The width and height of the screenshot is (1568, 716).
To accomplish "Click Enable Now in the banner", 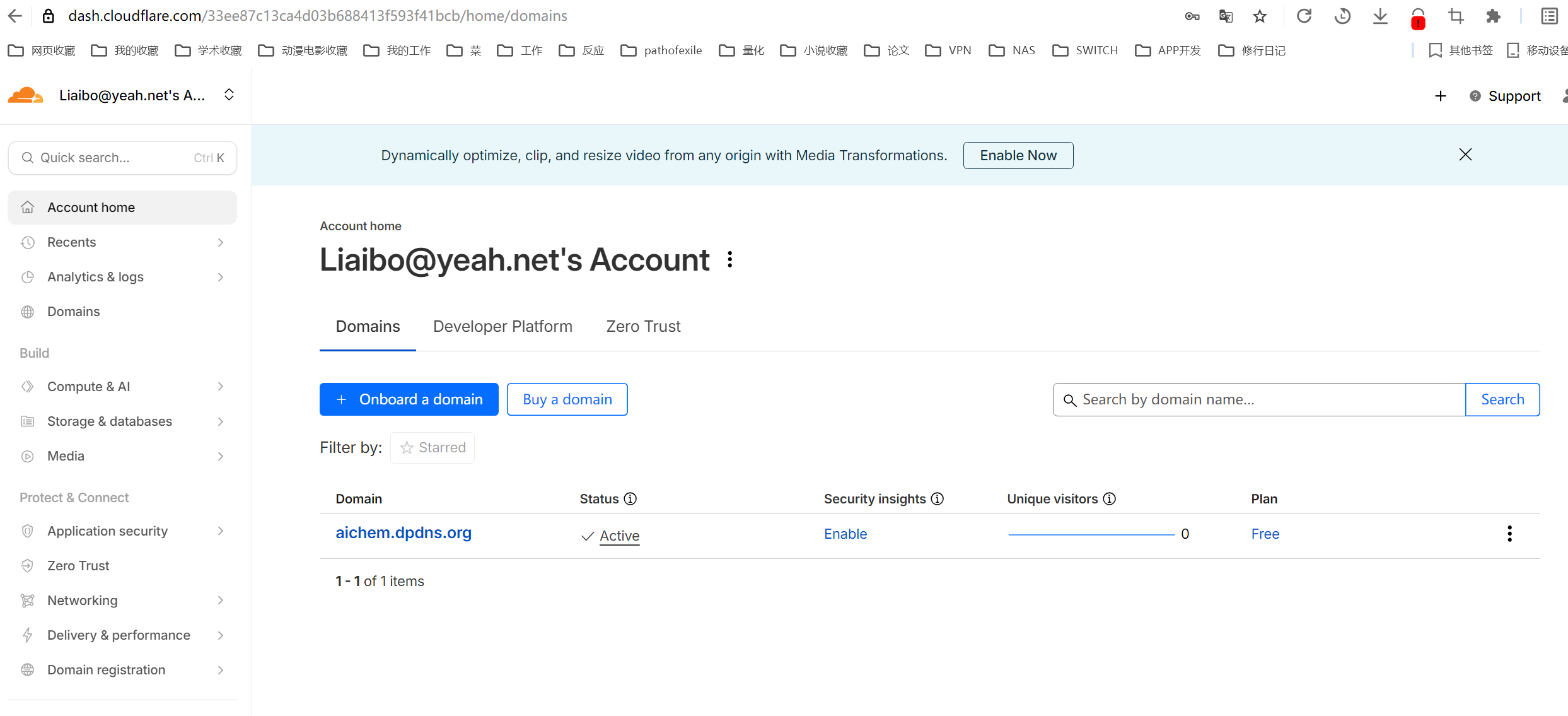I will pyautogui.click(x=1018, y=155).
